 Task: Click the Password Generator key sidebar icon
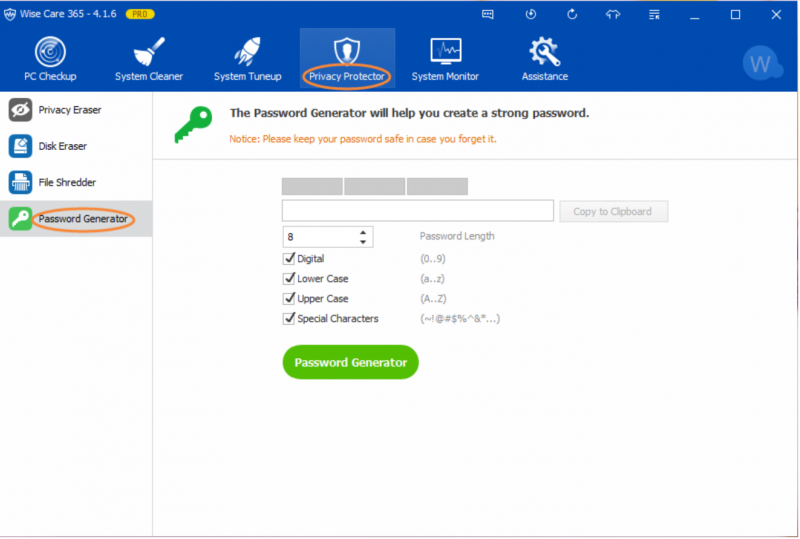click(x=20, y=218)
